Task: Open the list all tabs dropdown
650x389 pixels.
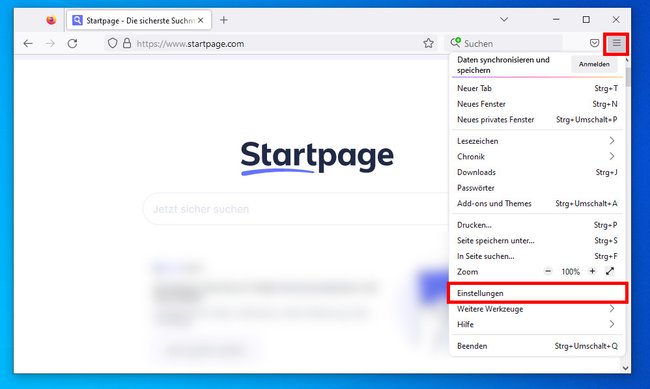Action: 504,19
